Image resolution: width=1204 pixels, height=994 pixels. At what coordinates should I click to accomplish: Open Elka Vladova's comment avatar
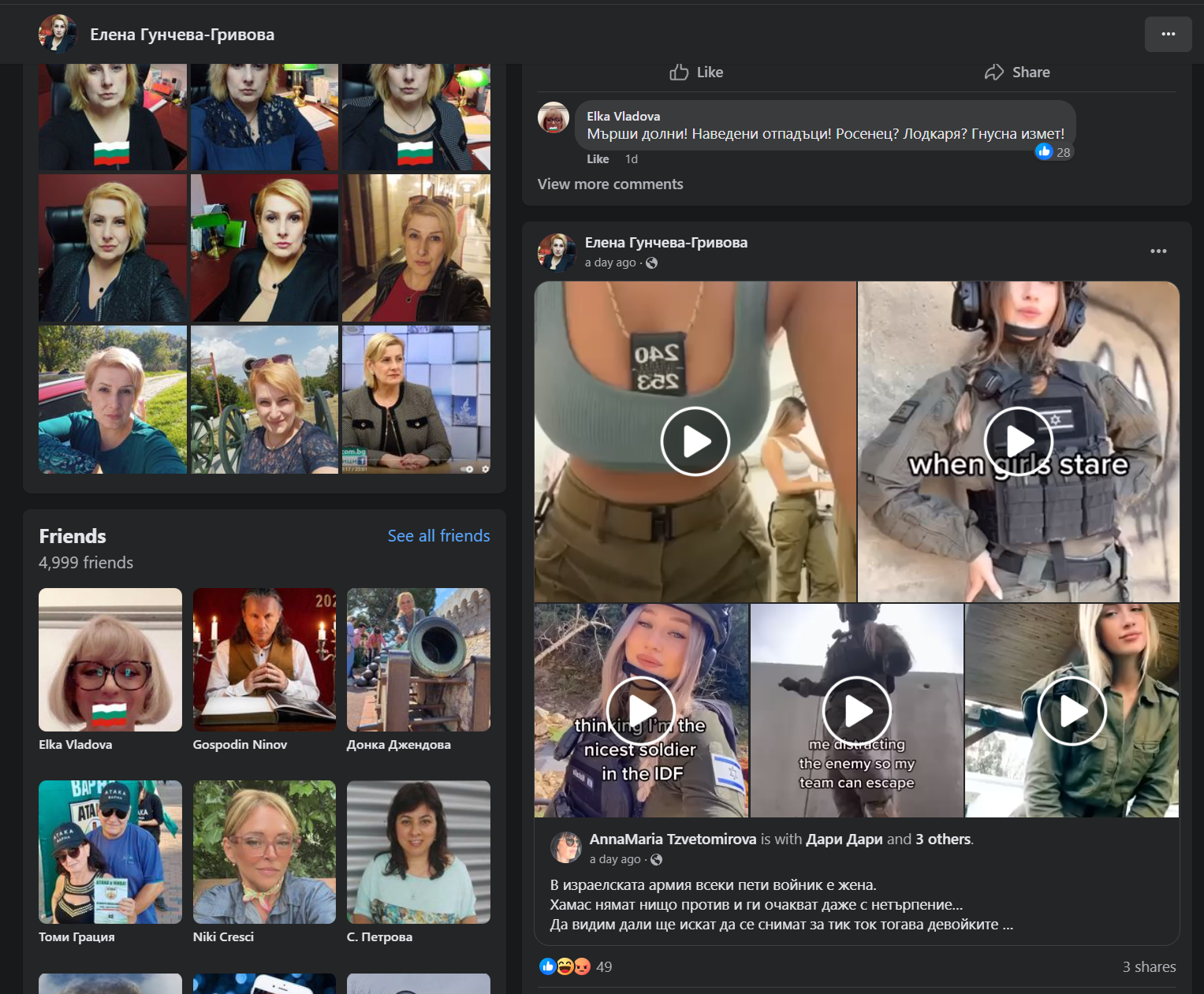pyautogui.click(x=554, y=117)
